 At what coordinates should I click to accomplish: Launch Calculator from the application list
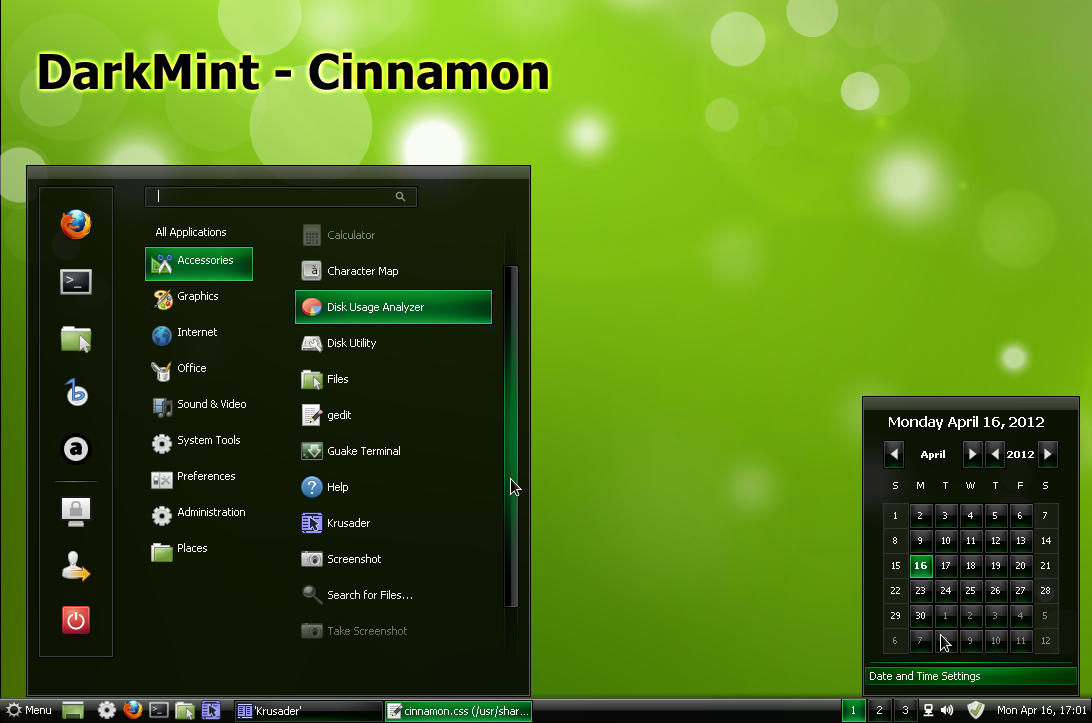pyautogui.click(x=393, y=235)
